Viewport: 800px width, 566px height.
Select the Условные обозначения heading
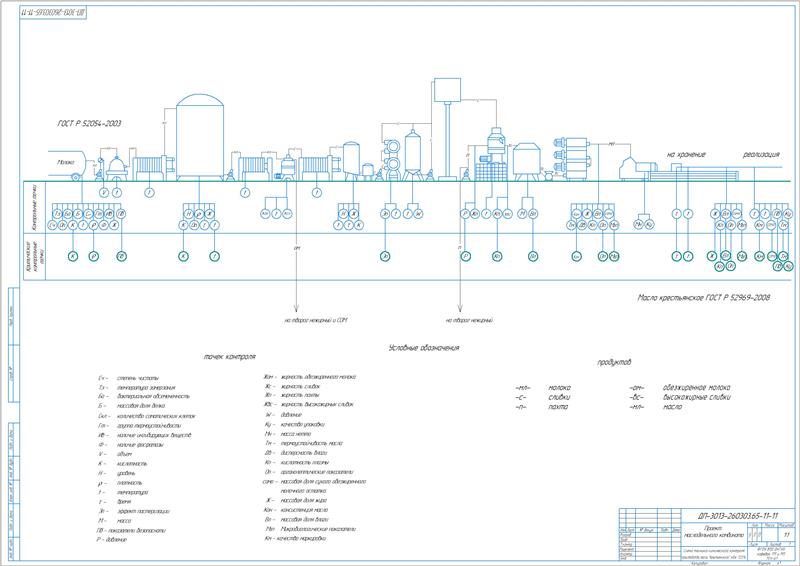(424, 348)
